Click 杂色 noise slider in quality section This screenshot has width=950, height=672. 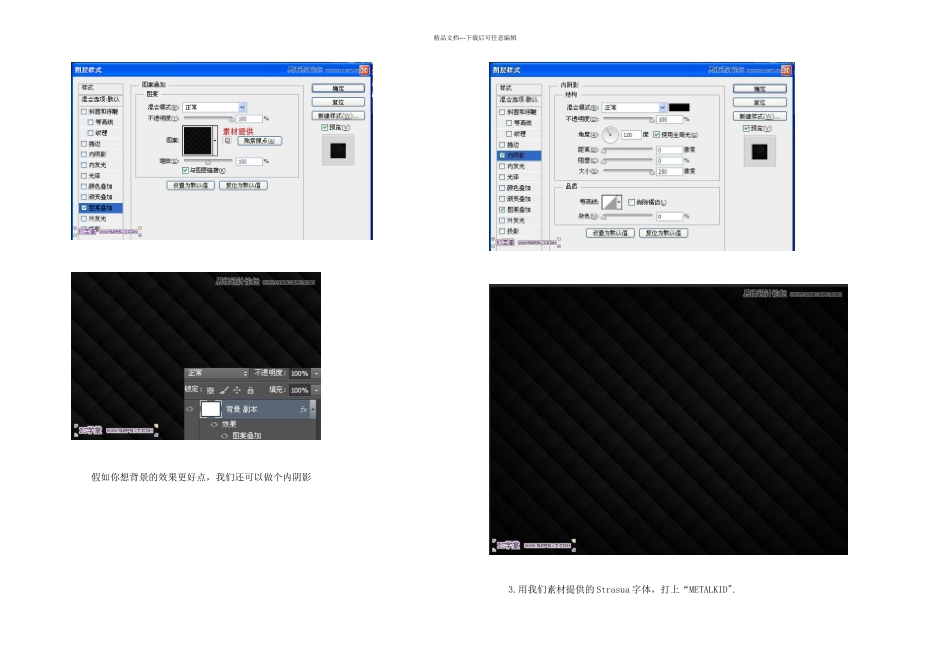pos(628,216)
